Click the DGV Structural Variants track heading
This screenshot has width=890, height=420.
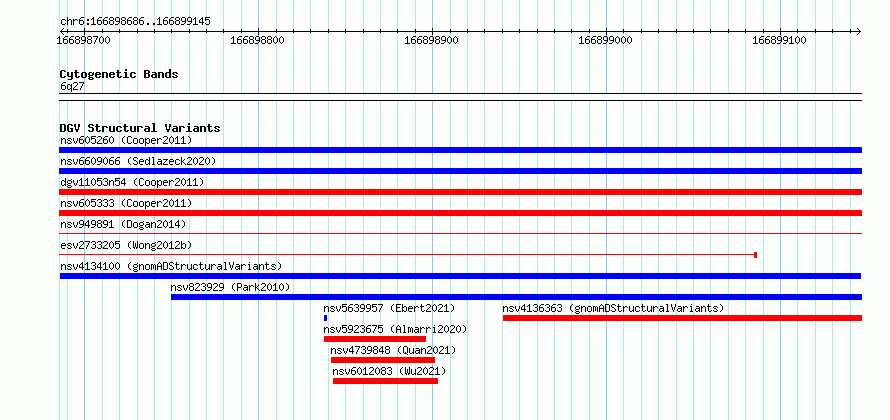coord(140,128)
